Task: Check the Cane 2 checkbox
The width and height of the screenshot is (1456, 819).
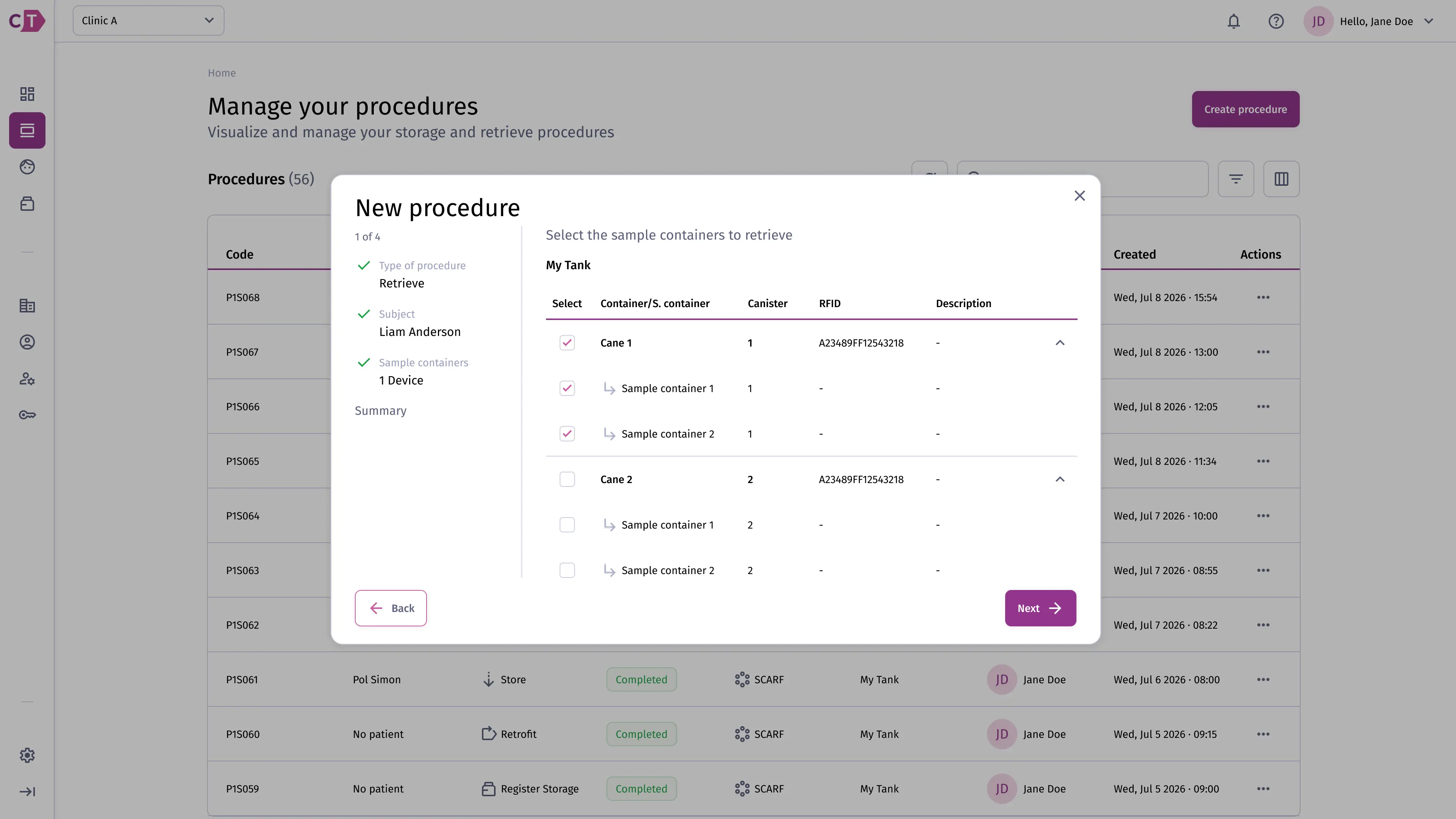Action: 567,479
